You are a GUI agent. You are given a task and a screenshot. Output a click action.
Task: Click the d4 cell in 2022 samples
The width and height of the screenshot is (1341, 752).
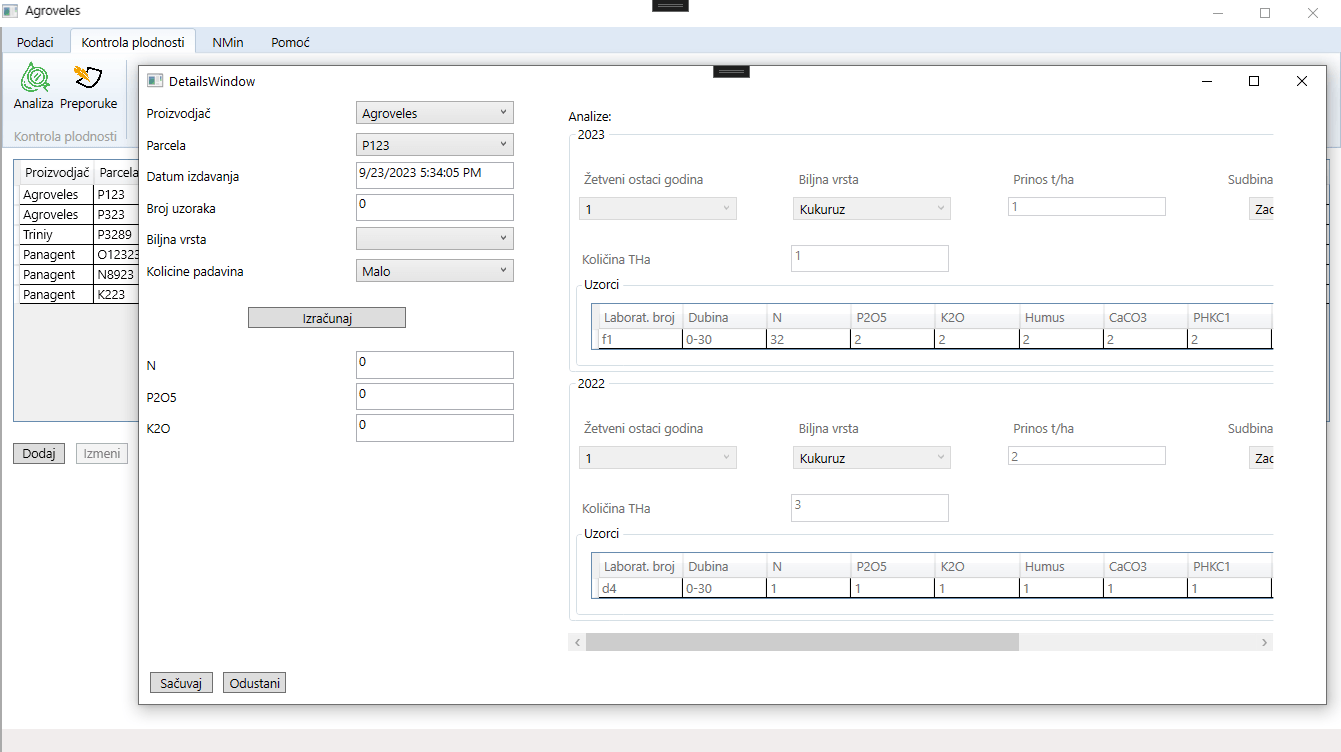[640, 588]
